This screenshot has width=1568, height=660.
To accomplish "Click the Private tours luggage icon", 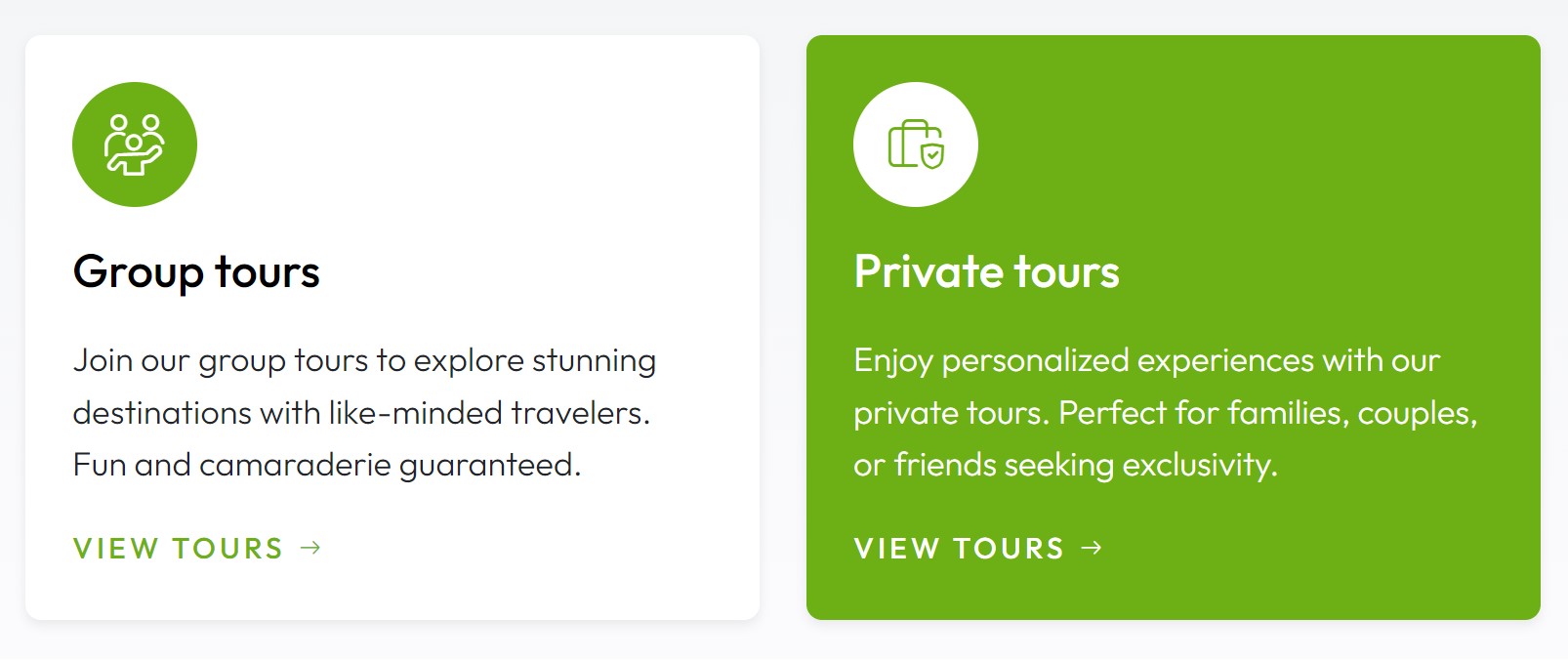I will [915, 144].
